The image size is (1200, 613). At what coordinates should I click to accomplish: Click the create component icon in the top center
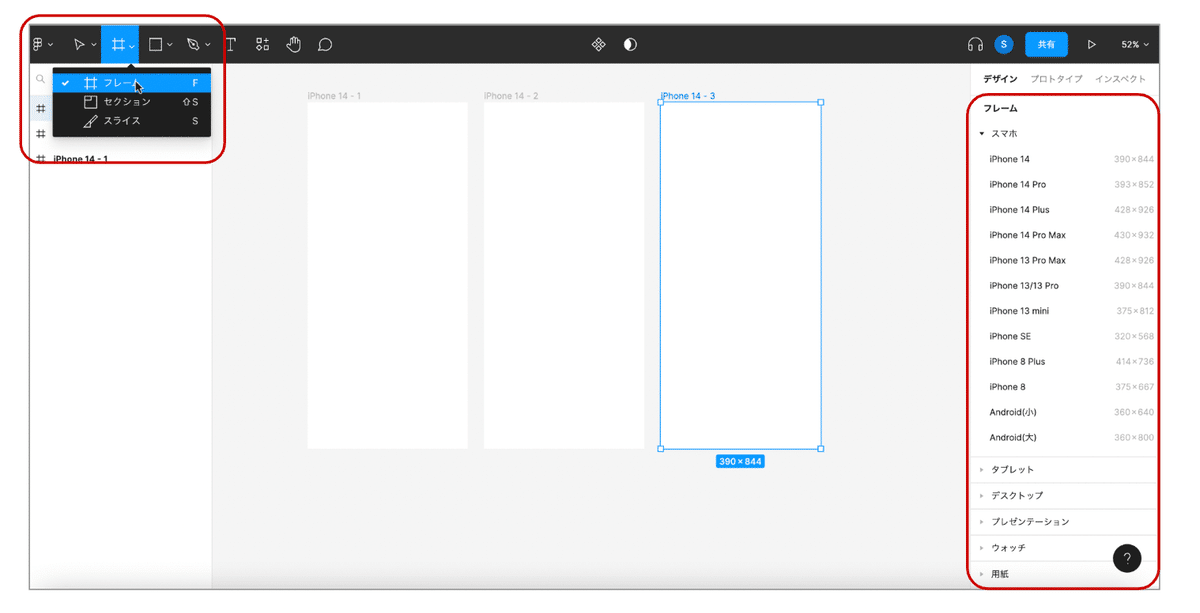598,45
